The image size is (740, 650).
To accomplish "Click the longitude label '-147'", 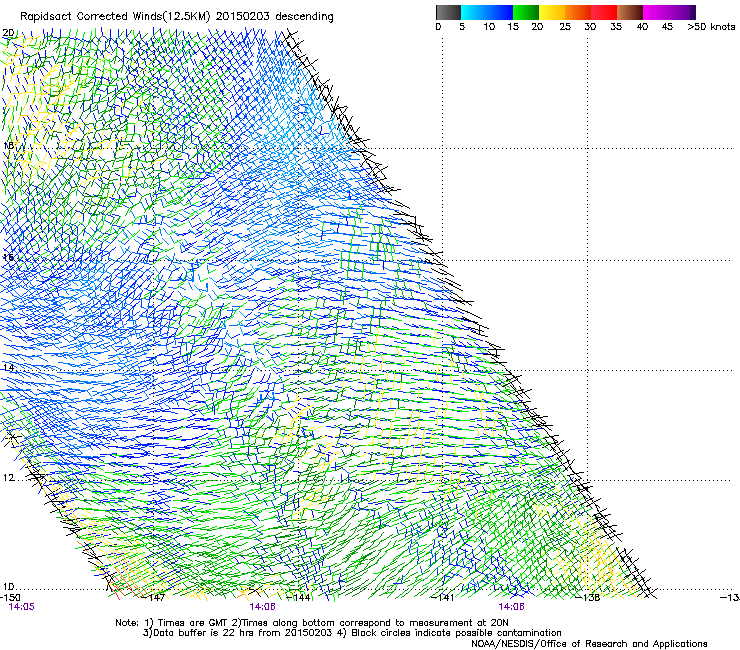I will 155,598.
